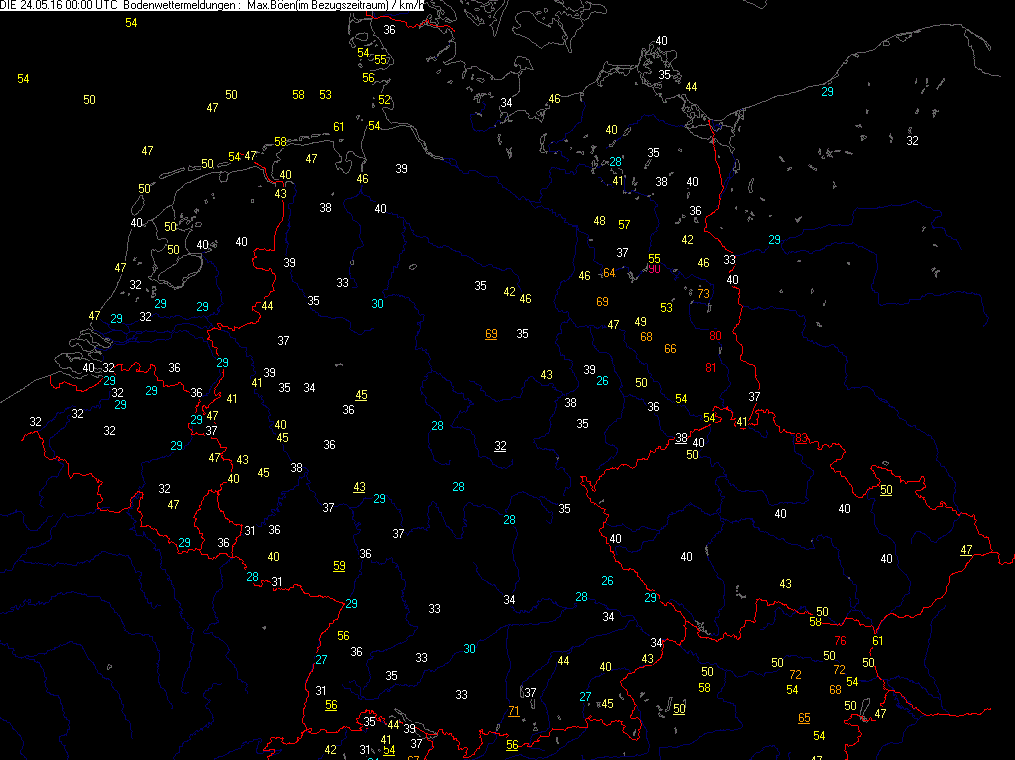Click the yellow 49 gust reading
This screenshot has width=1015, height=760.
[x=641, y=322]
